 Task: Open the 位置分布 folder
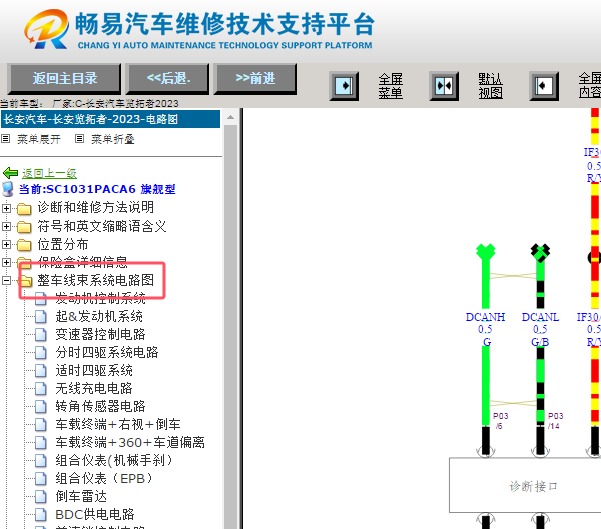click(63, 244)
